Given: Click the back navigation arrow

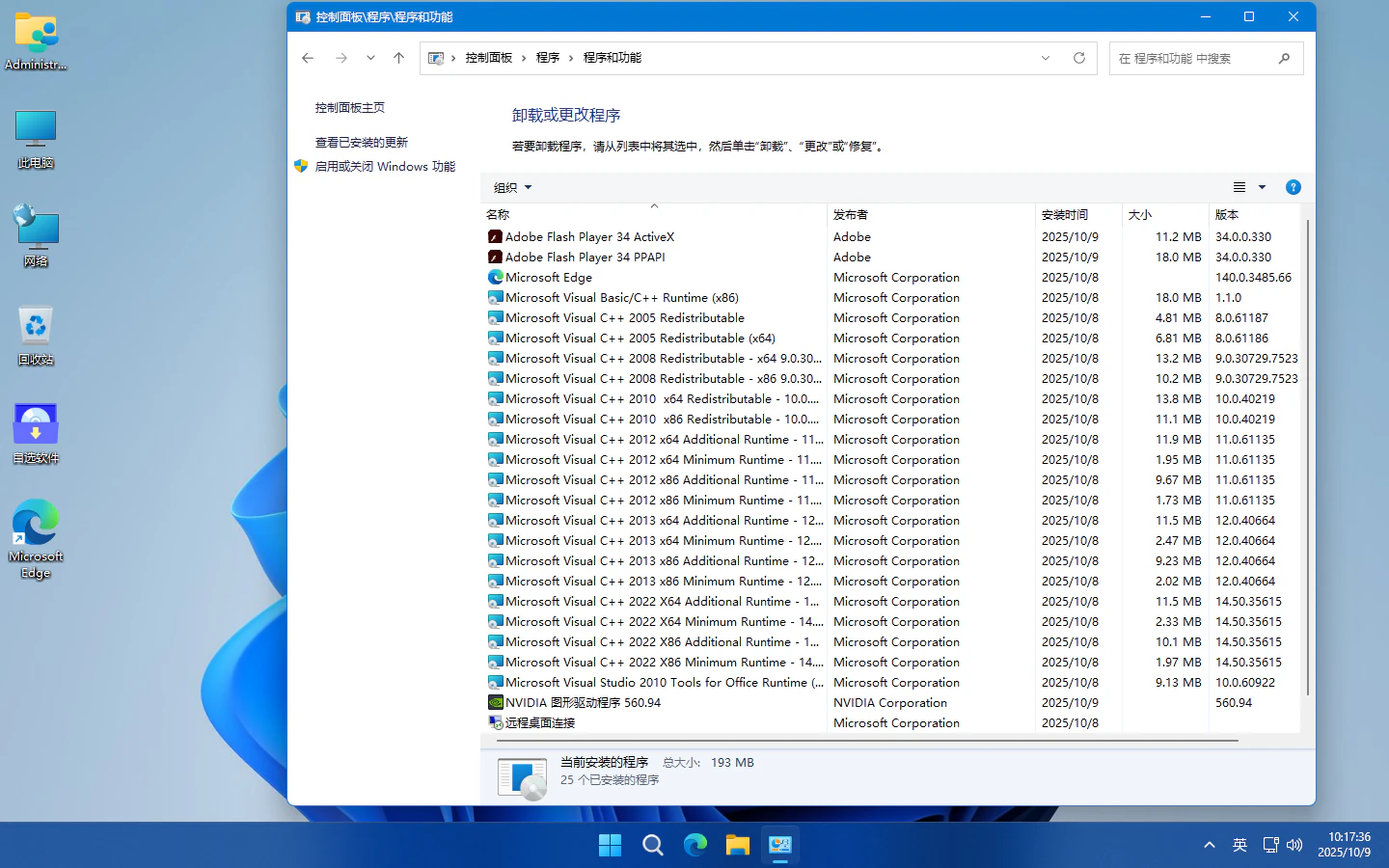Looking at the screenshot, I should (x=308, y=58).
